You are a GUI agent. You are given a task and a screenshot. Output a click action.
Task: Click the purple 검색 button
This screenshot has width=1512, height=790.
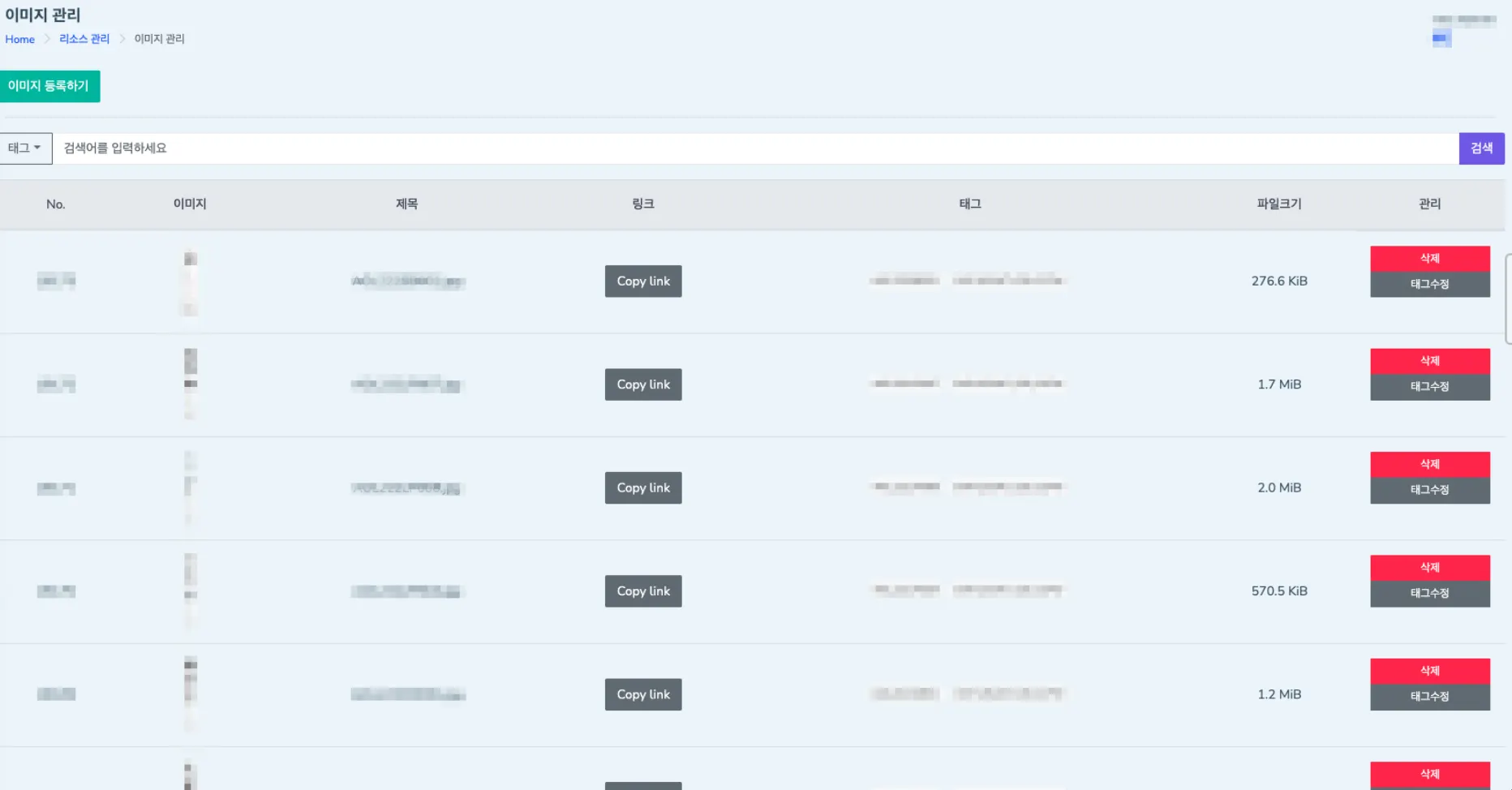pos(1481,148)
